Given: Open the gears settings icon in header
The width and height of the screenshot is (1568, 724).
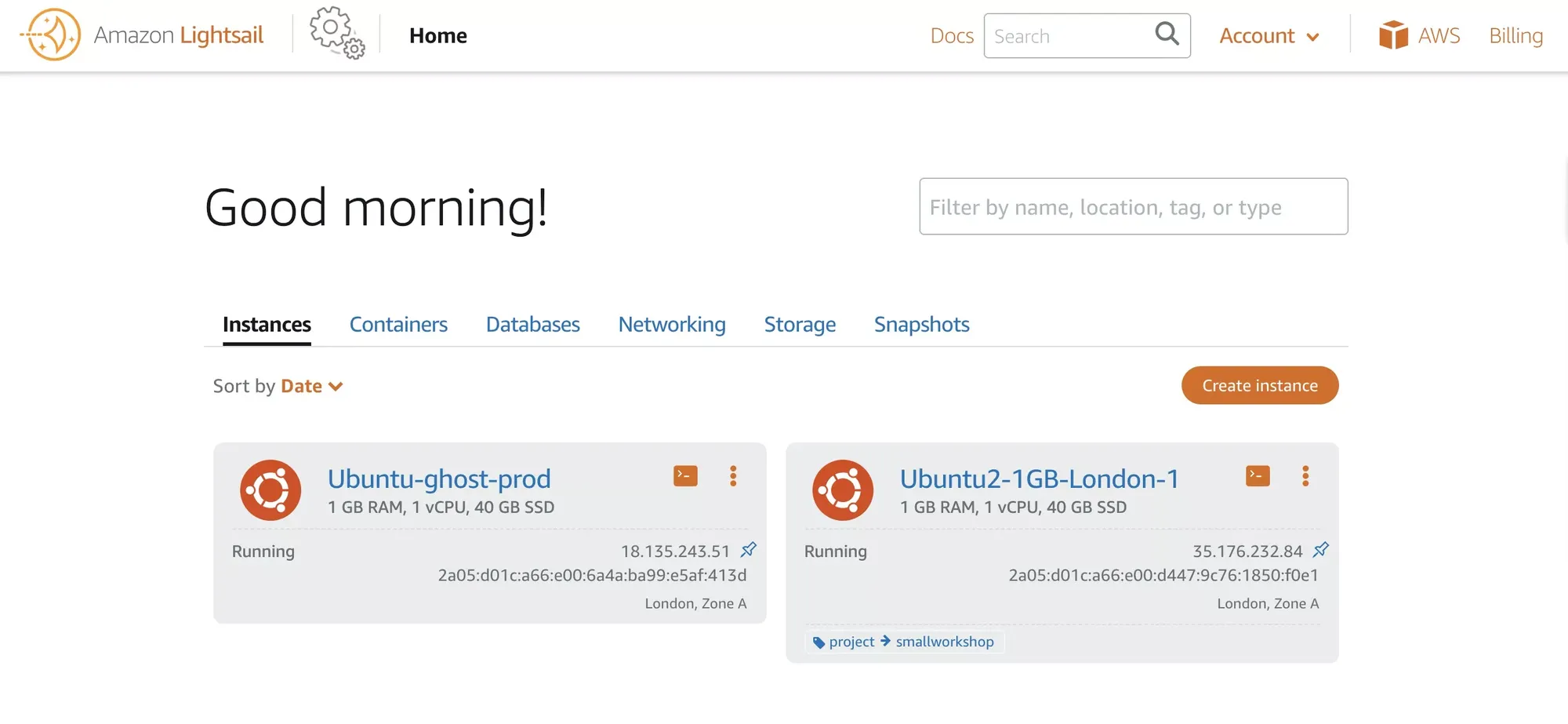Looking at the screenshot, I should (337, 33).
